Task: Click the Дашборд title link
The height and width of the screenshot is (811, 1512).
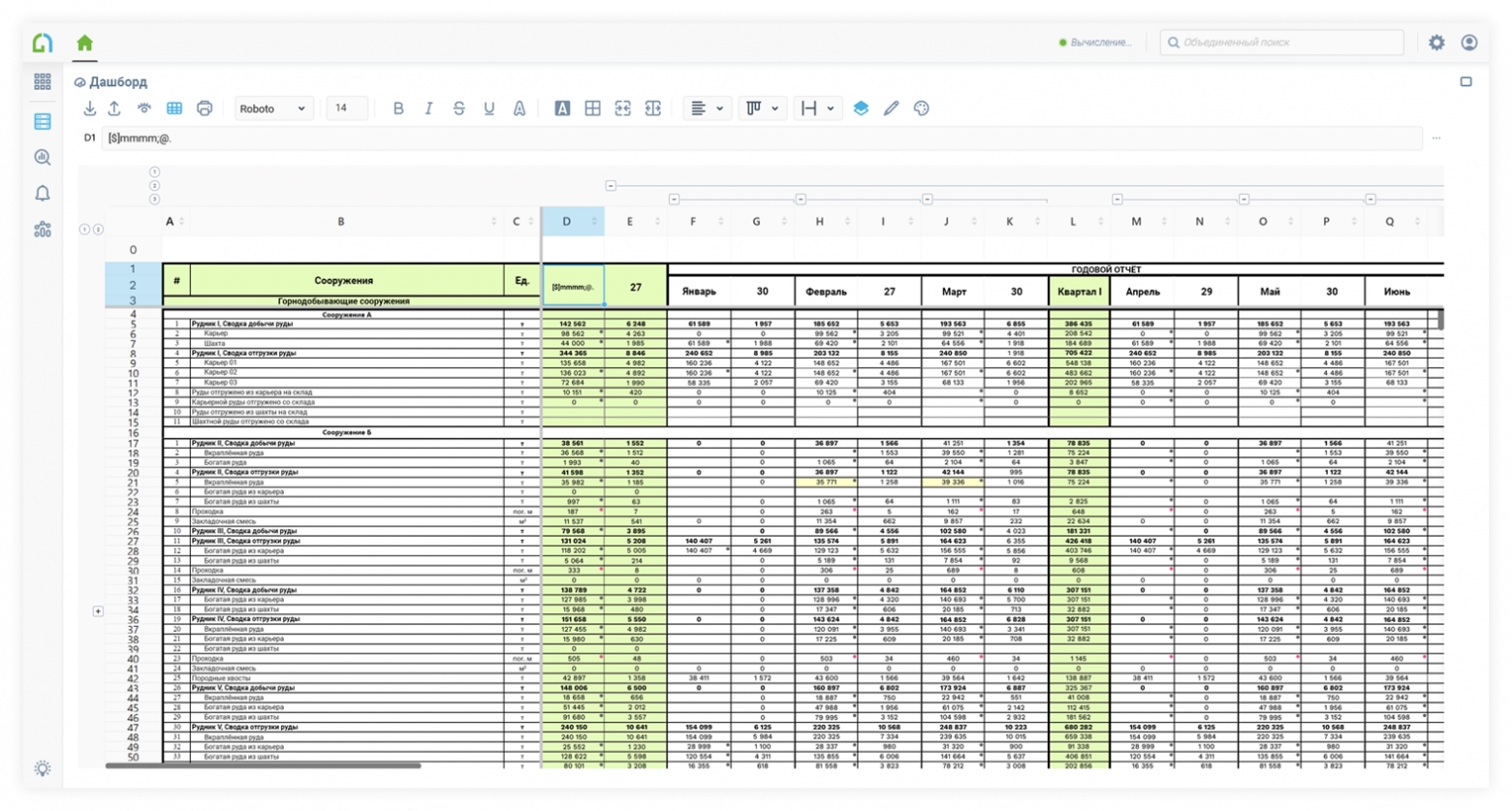Action: [118, 82]
